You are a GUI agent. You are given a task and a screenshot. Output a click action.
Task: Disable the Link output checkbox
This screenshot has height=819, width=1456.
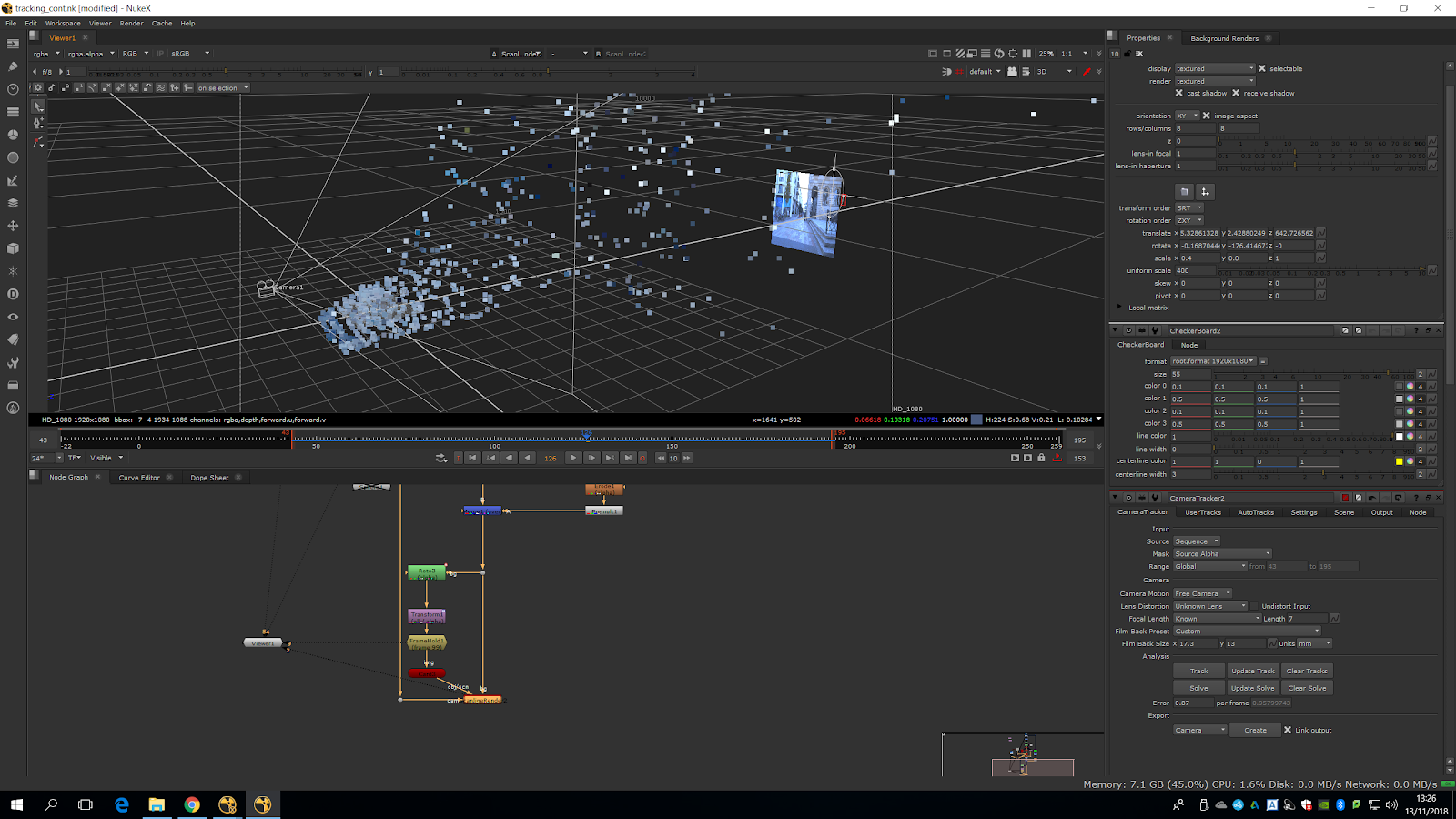(1288, 730)
